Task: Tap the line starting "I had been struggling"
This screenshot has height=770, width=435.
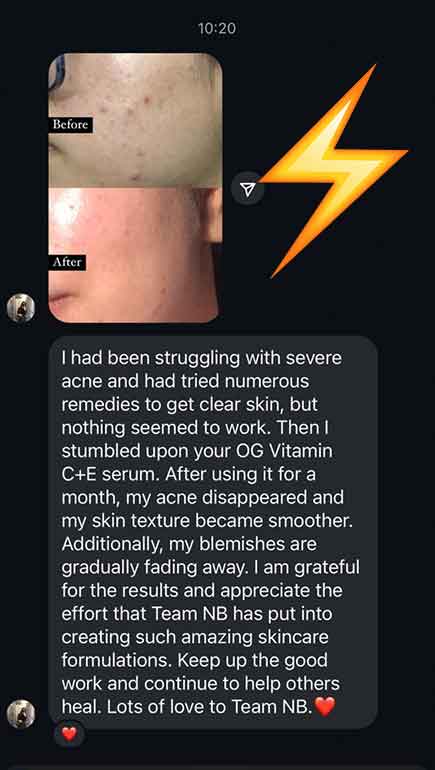Action: click(x=201, y=358)
